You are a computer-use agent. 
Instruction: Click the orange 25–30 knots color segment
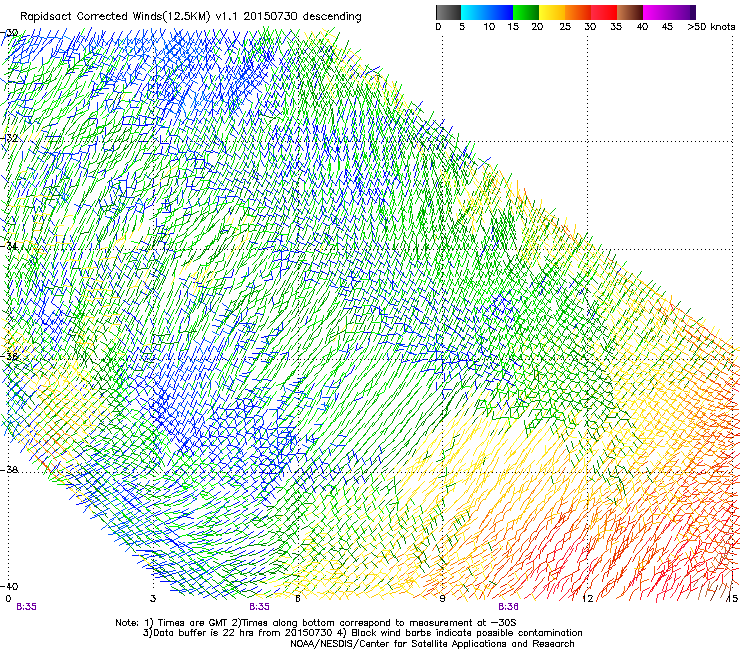click(578, 13)
